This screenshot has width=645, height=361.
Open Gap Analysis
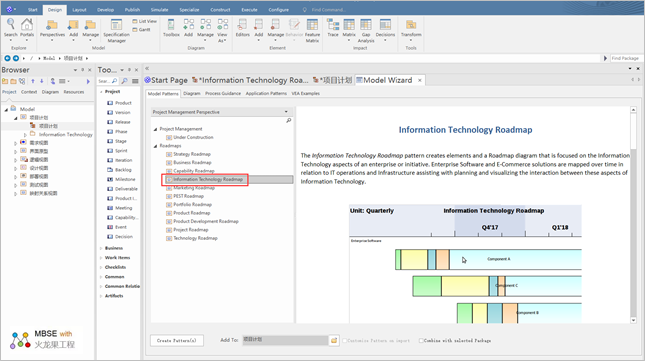[366, 30]
